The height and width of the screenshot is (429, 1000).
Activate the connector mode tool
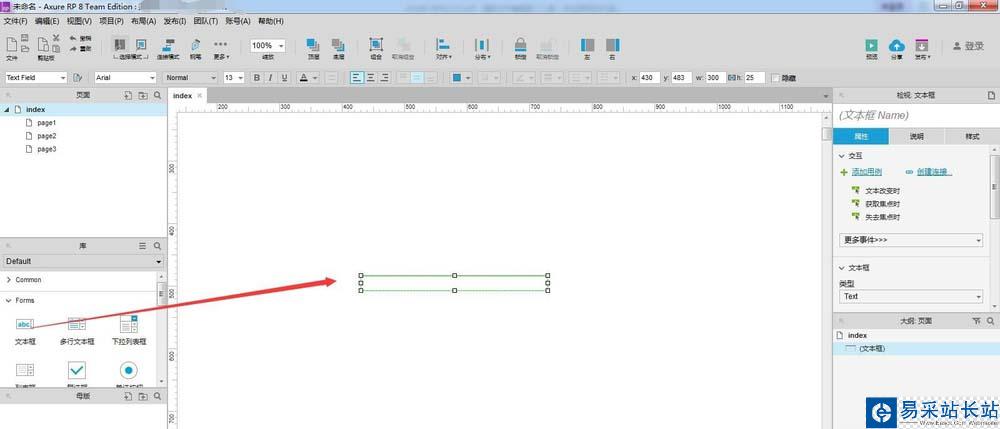tap(170, 45)
